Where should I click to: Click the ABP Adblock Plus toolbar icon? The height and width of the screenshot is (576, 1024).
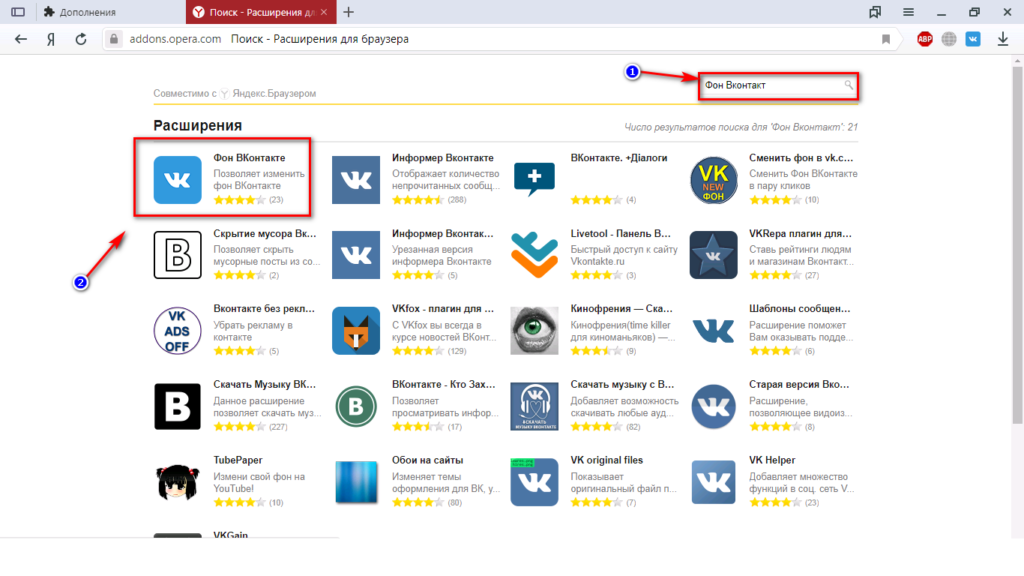coord(925,39)
